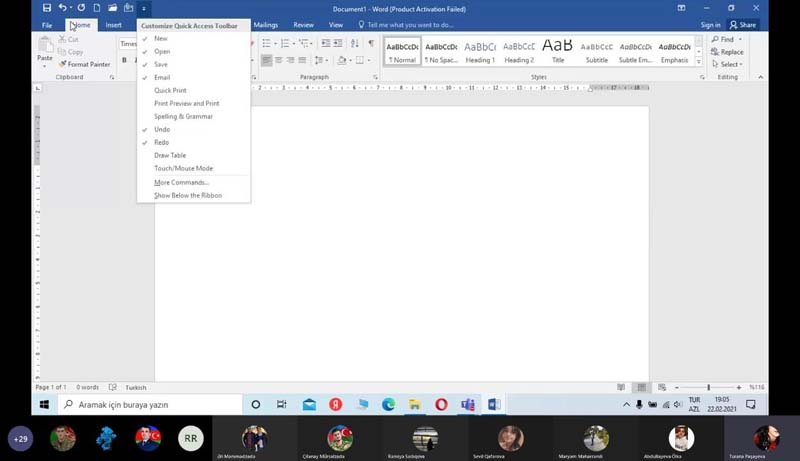
Task: Toggle the show paragraph marks icon
Action: pos(371,44)
